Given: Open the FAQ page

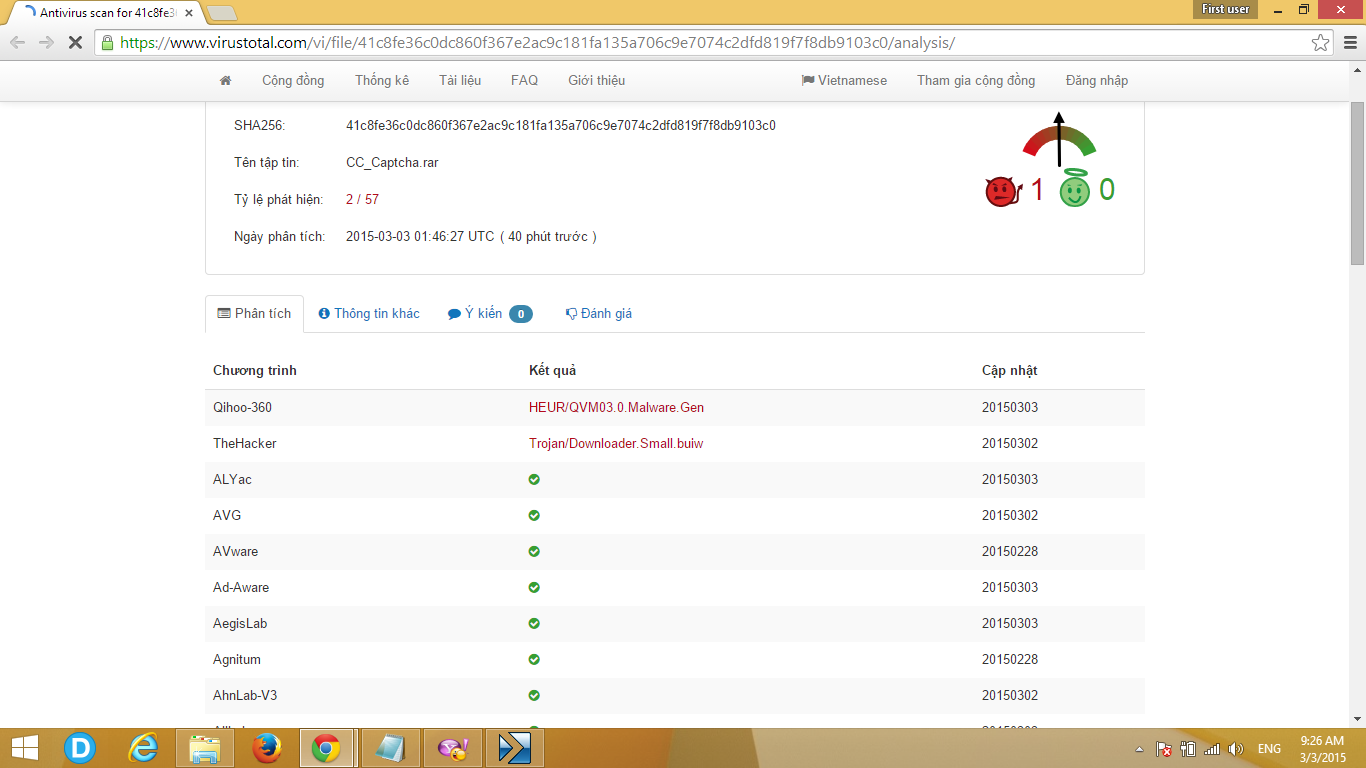Looking at the screenshot, I should coord(524,80).
